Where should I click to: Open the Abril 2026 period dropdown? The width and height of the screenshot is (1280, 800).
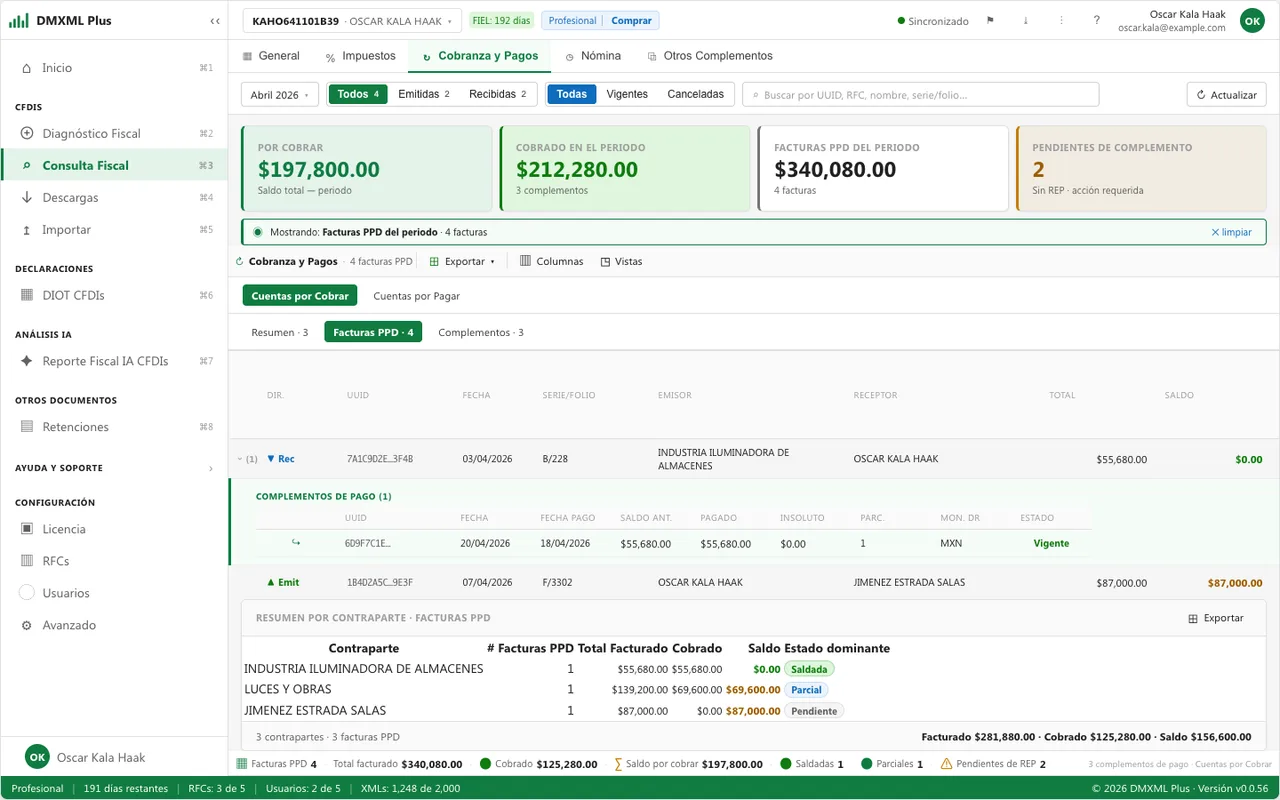[x=280, y=95]
